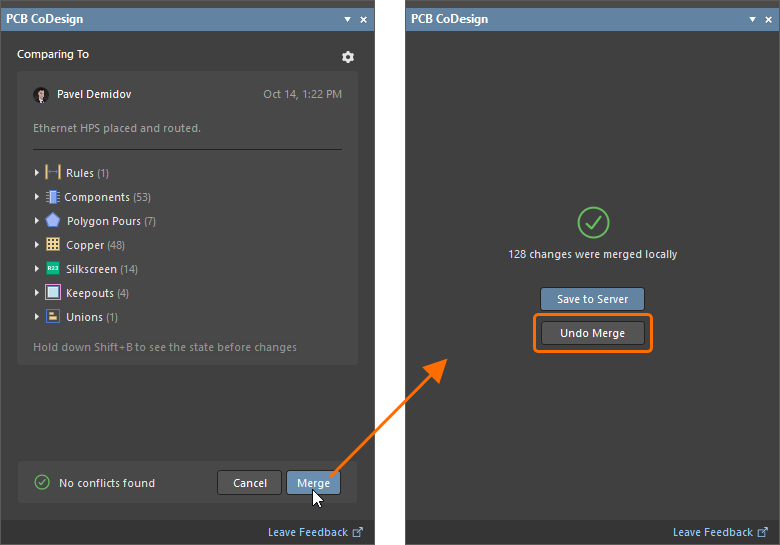Click the Rules category icon
The width and height of the screenshot is (780, 545).
pyautogui.click(x=54, y=173)
